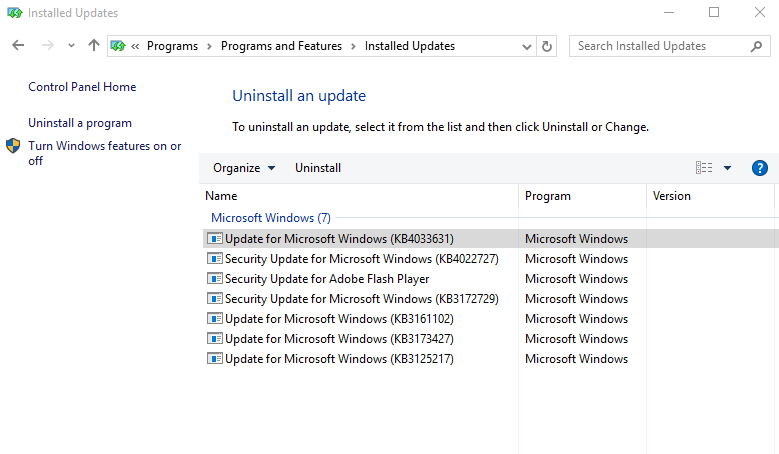Click the breadcrumb overflow chevrons
779x454 pixels.
pos(135,46)
